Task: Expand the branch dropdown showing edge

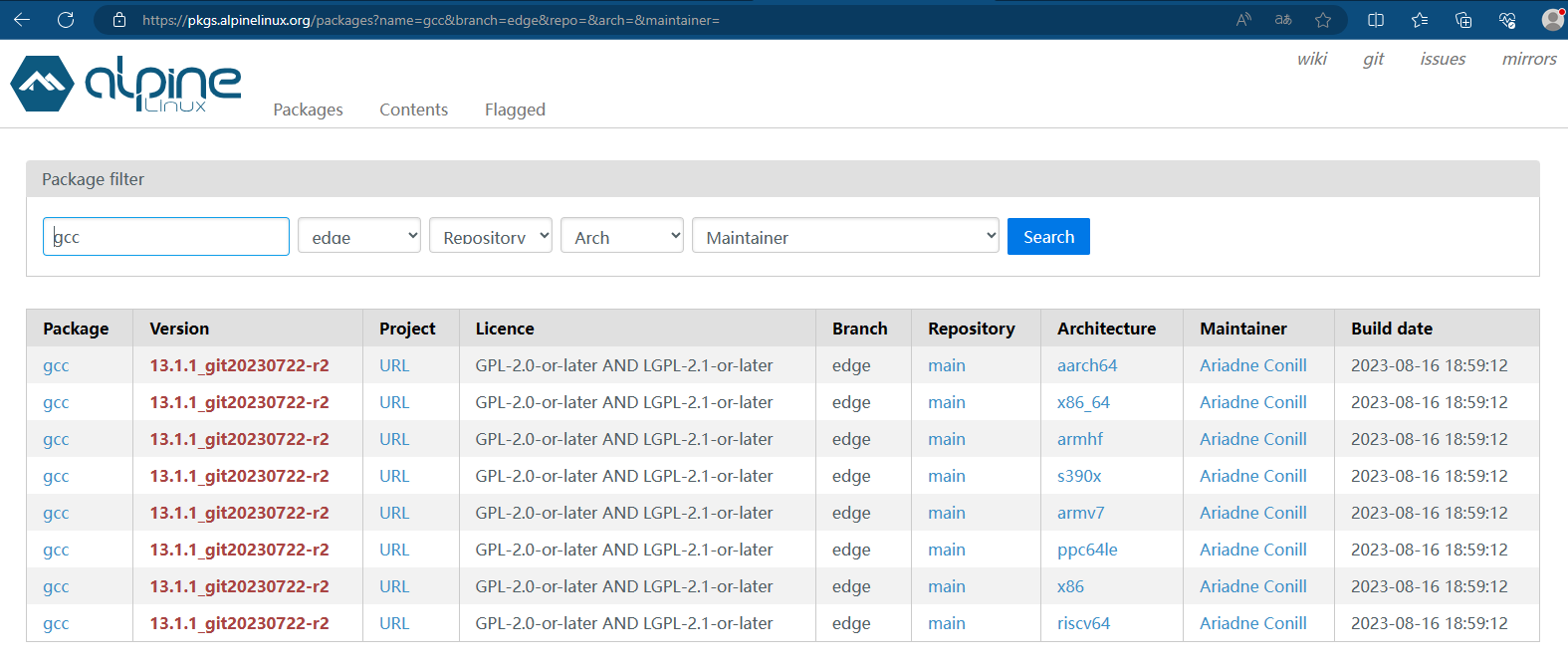Action: click(359, 236)
